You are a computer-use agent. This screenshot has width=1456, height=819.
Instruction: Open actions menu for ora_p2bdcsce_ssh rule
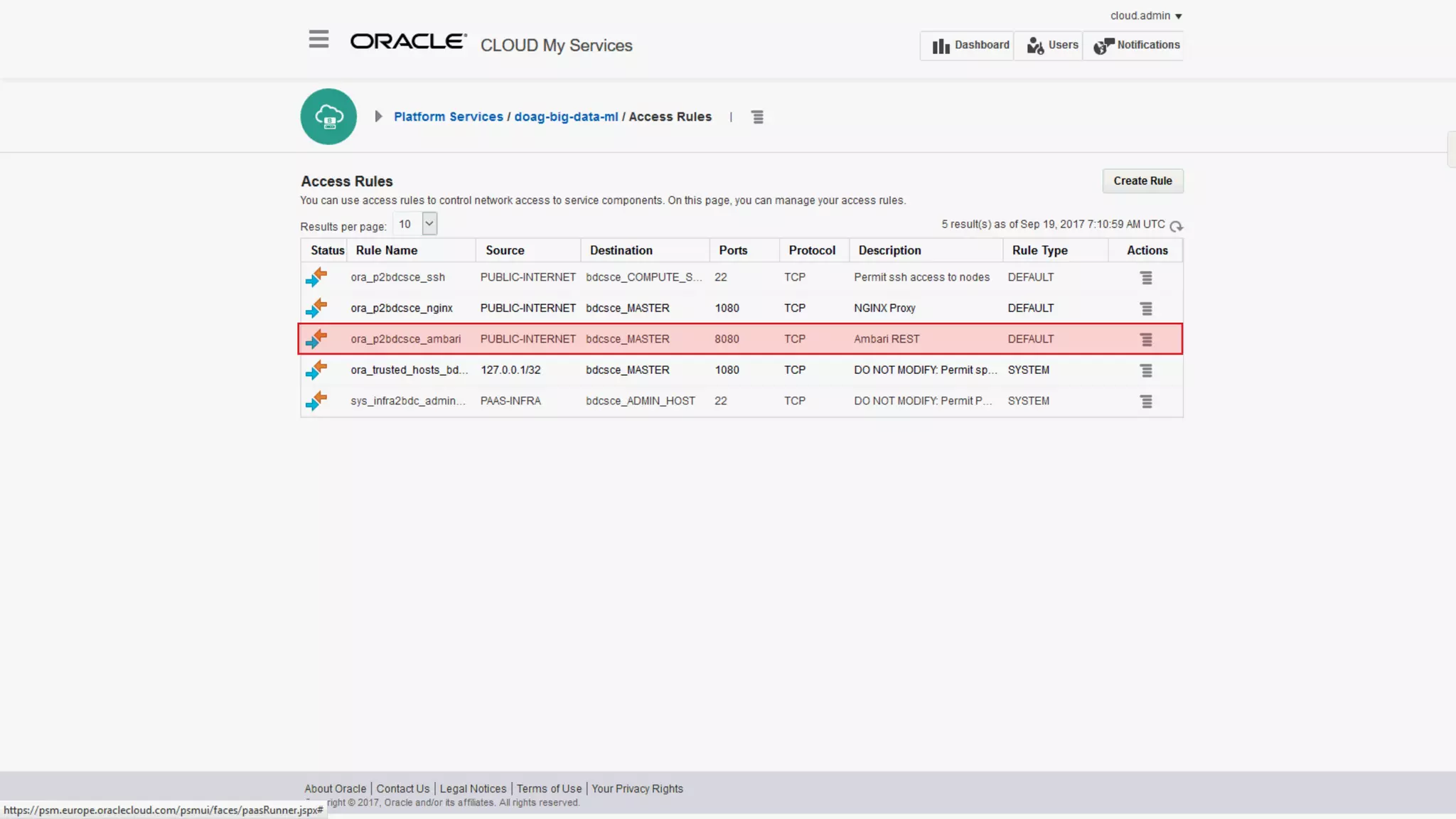[1146, 278]
